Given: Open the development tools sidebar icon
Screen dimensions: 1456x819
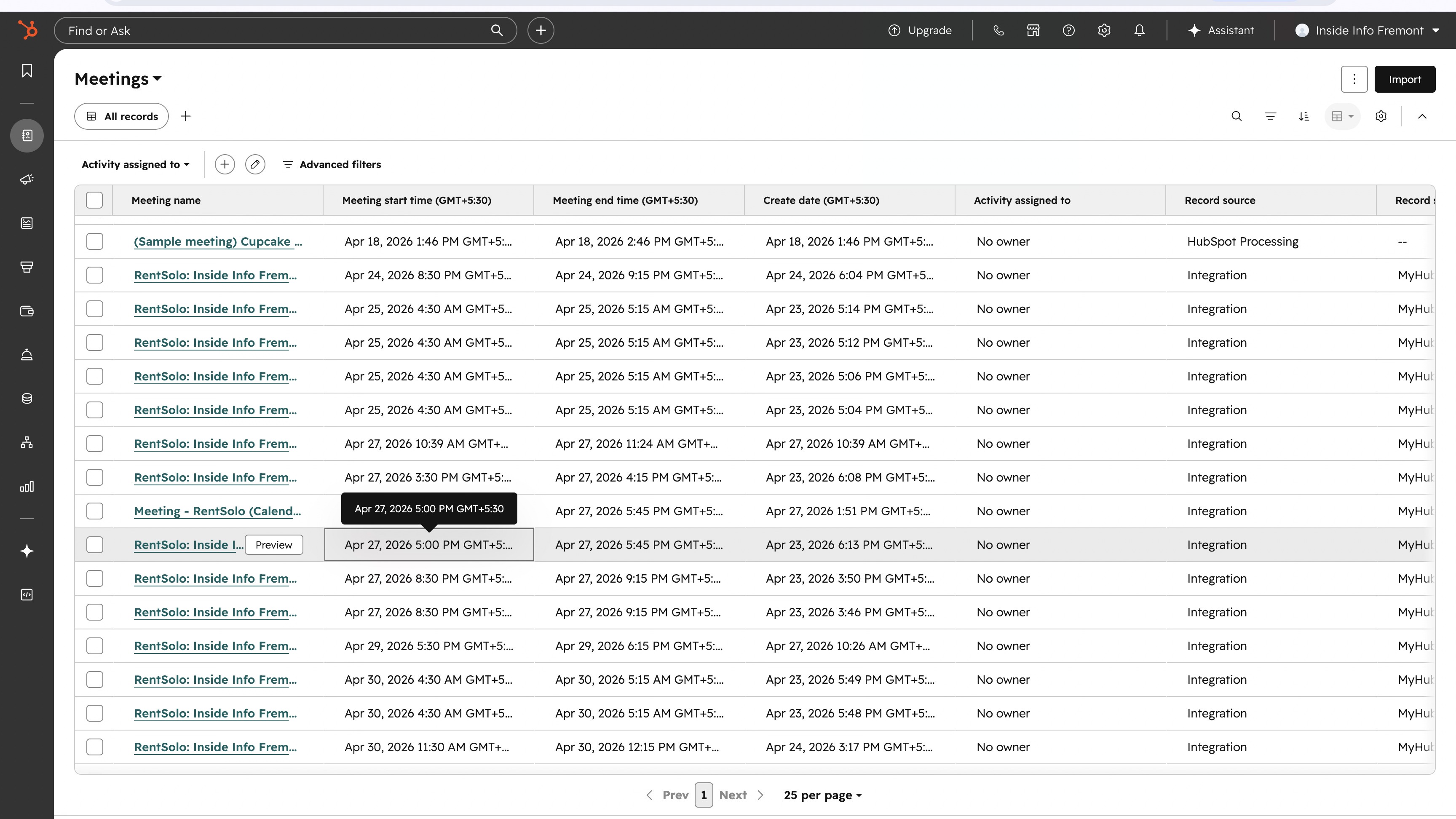Looking at the screenshot, I should point(27,594).
